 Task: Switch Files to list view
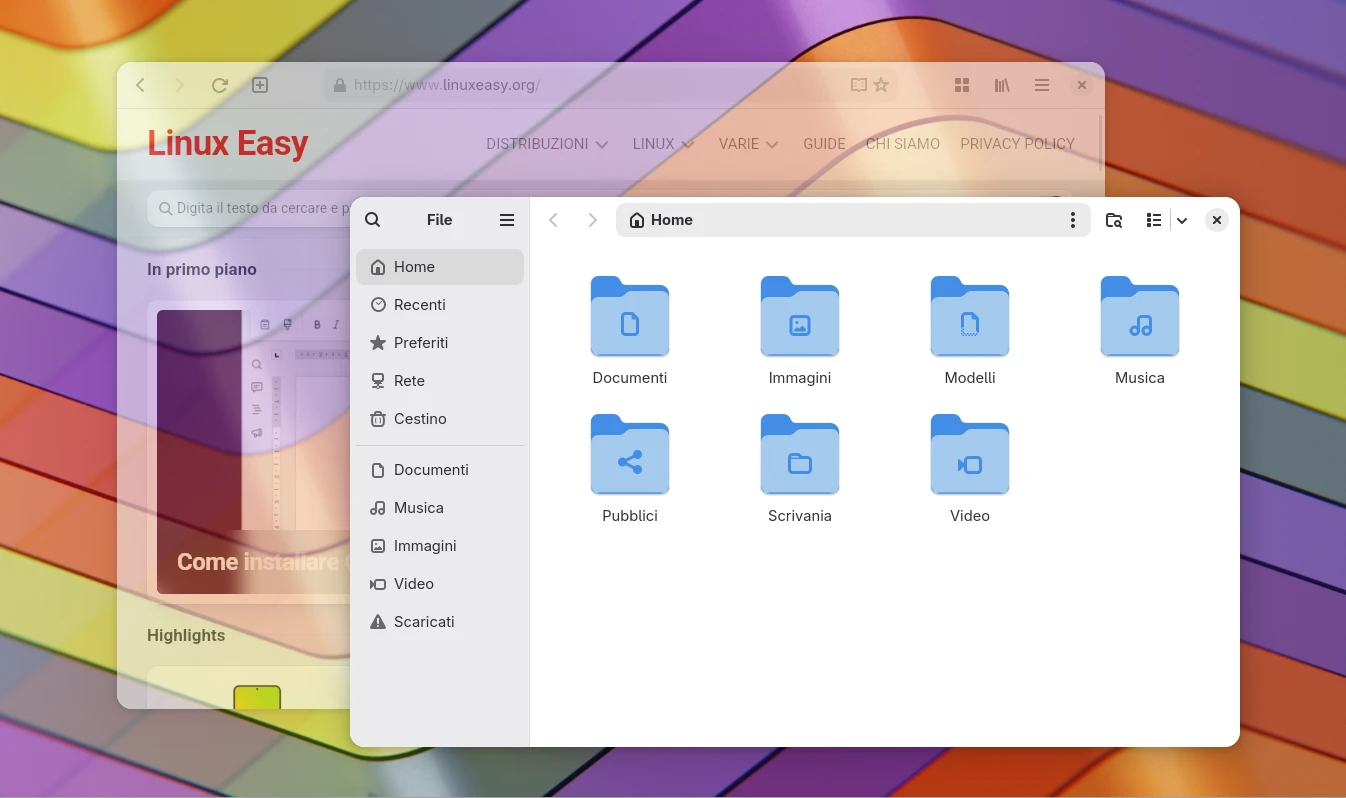pyautogui.click(x=1153, y=219)
